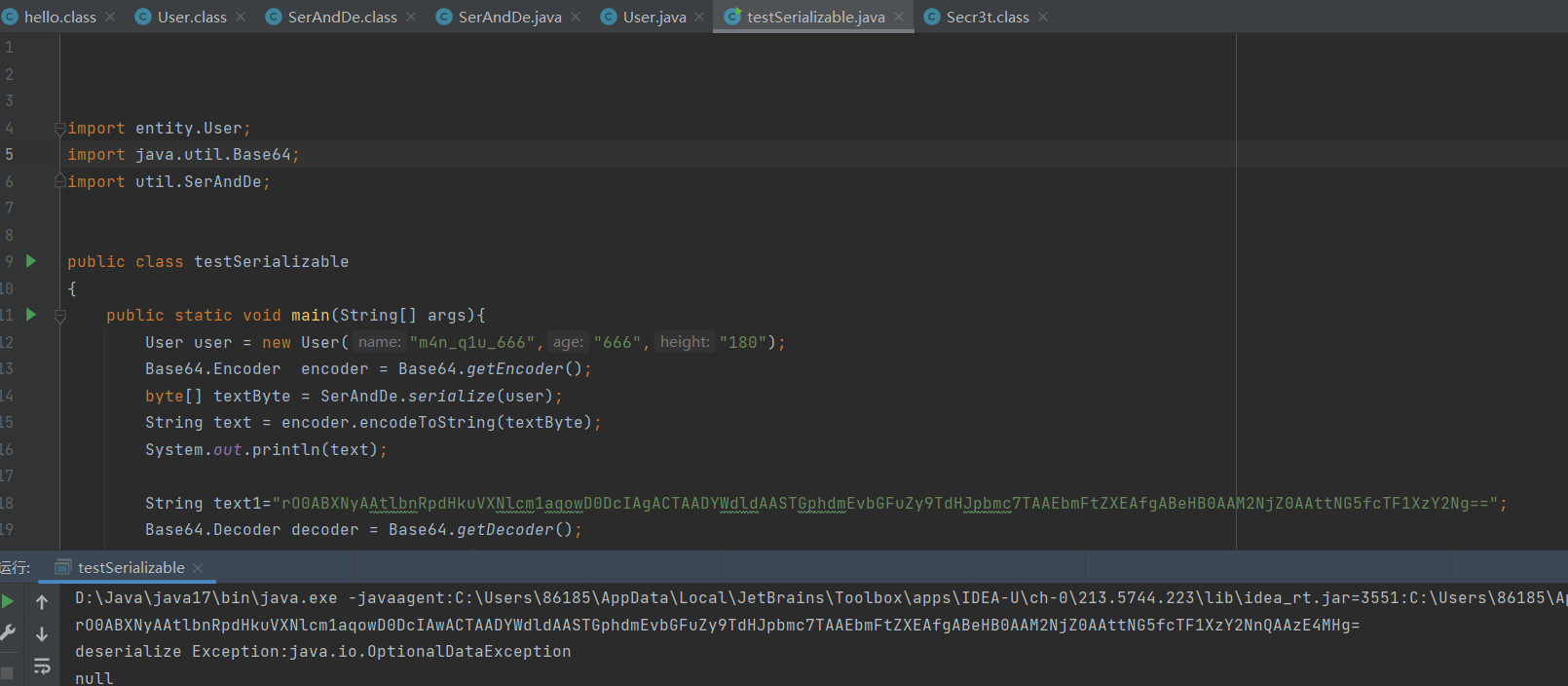Click the null output console line
1568x686 pixels.
[x=93, y=677]
